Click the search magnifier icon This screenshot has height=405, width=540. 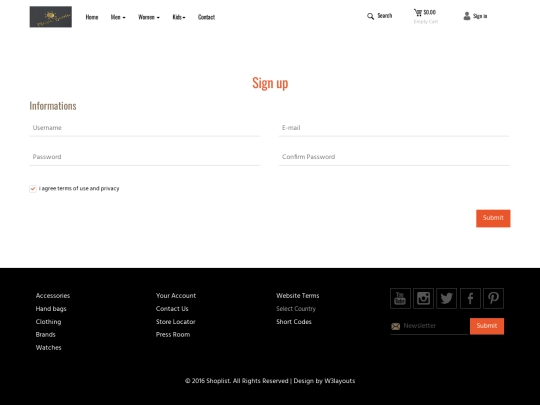(370, 16)
